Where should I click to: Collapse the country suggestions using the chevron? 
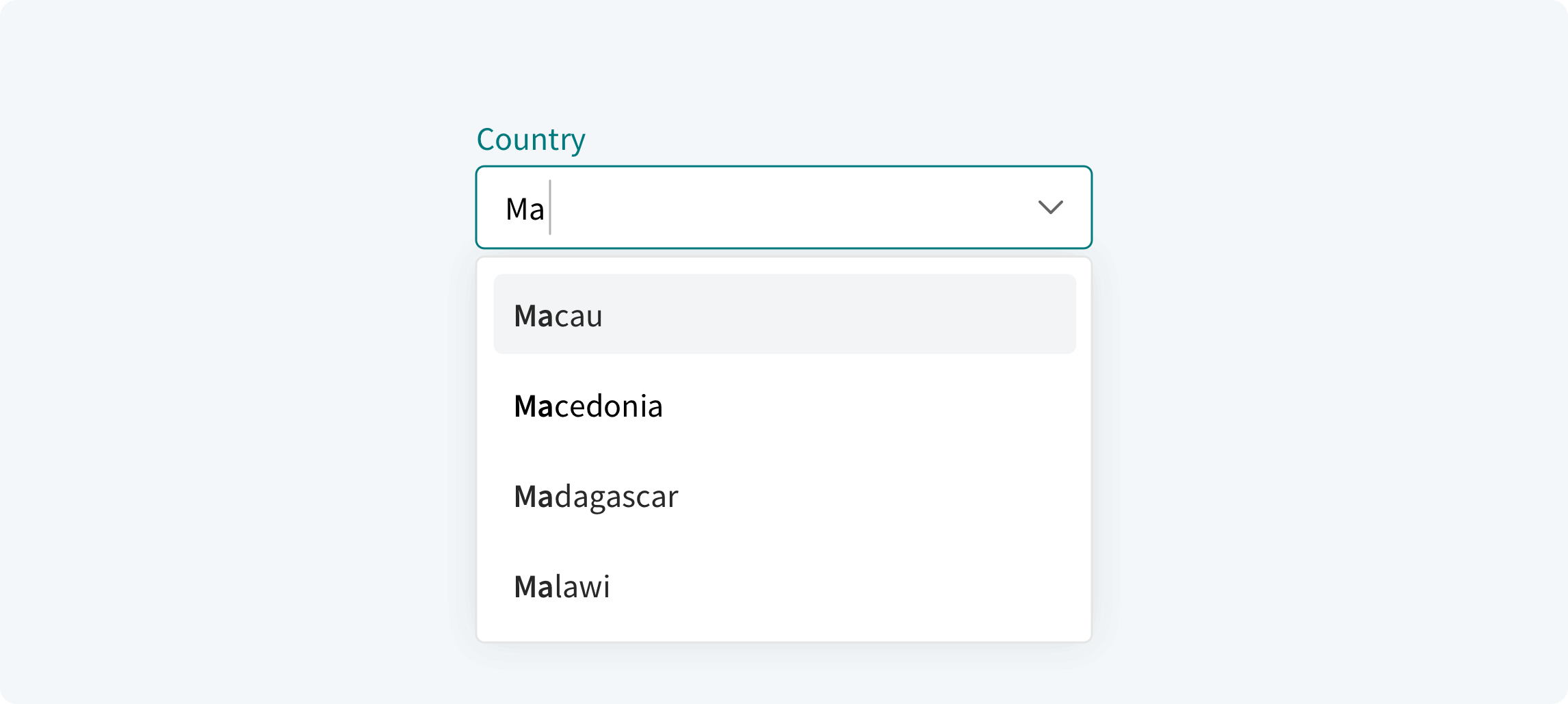(1050, 207)
